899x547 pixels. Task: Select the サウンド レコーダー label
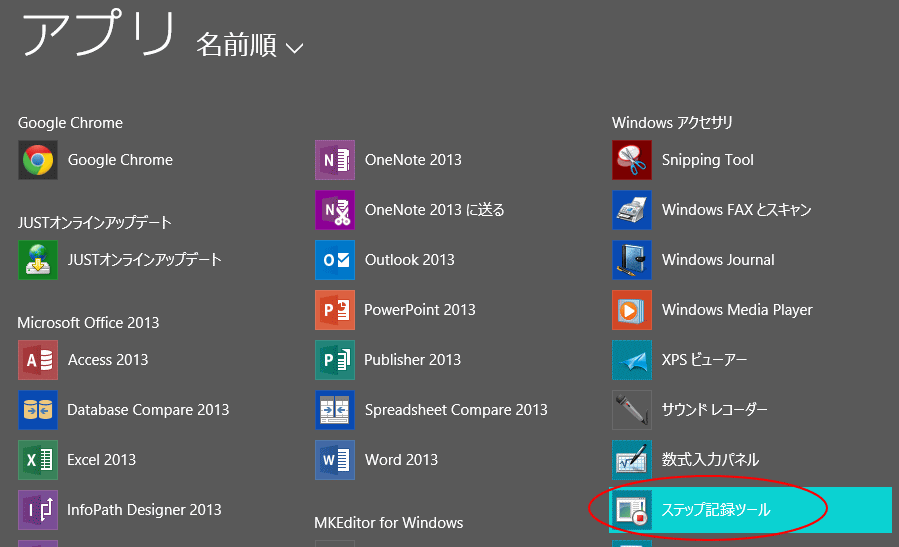[714, 410]
